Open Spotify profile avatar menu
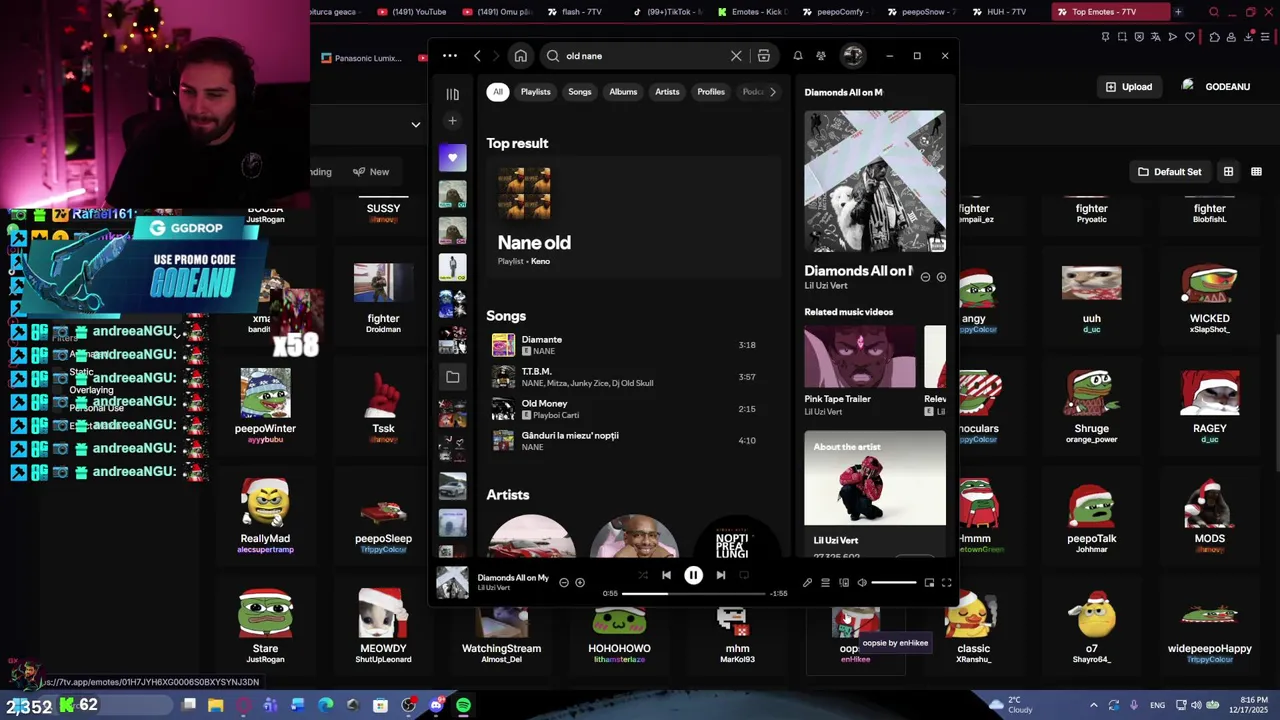The height and width of the screenshot is (720, 1280). pyautogui.click(x=853, y=56)
